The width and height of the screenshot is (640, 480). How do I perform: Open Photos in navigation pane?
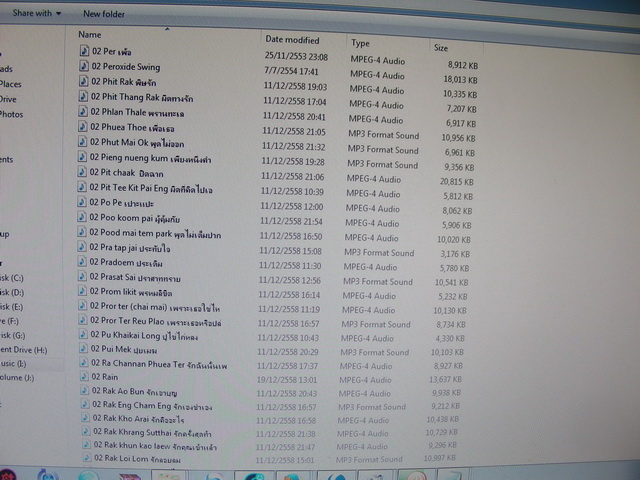click(x=11, y=114)
